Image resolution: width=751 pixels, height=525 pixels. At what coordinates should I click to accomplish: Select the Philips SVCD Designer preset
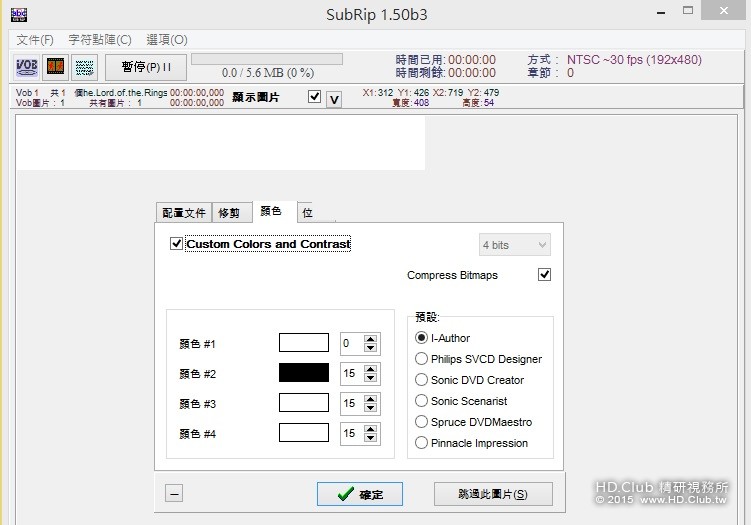pos(421,359)
